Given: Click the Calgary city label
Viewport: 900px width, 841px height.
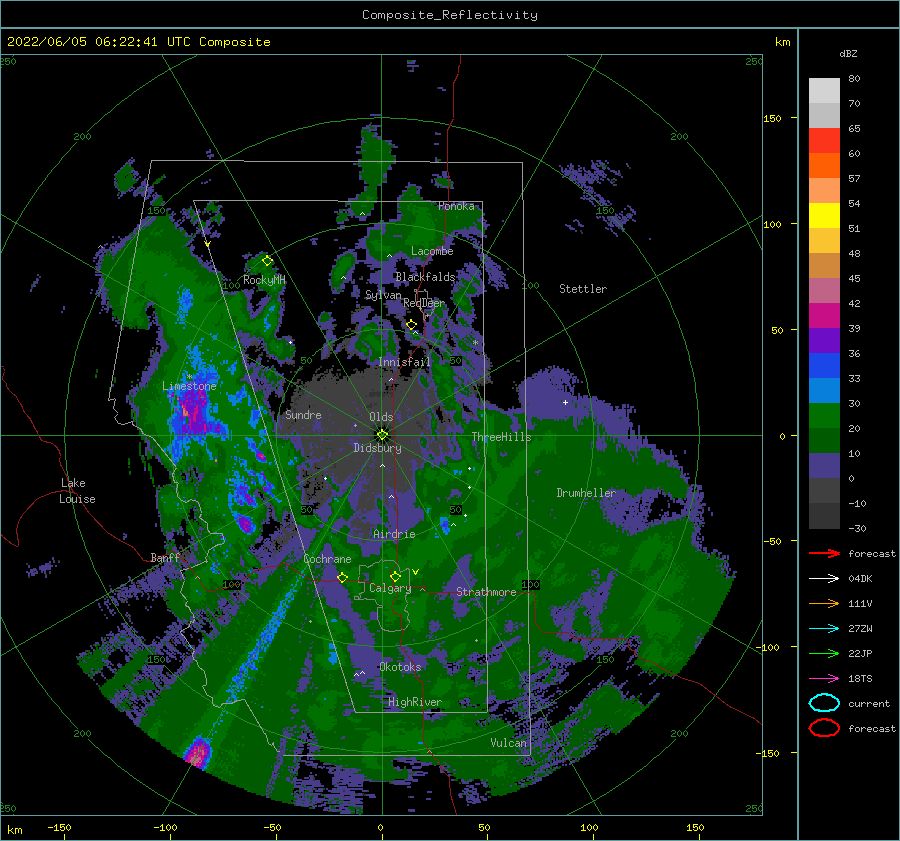Looking at the screenshot, I should pyautogui.click(x=390, y=588).
